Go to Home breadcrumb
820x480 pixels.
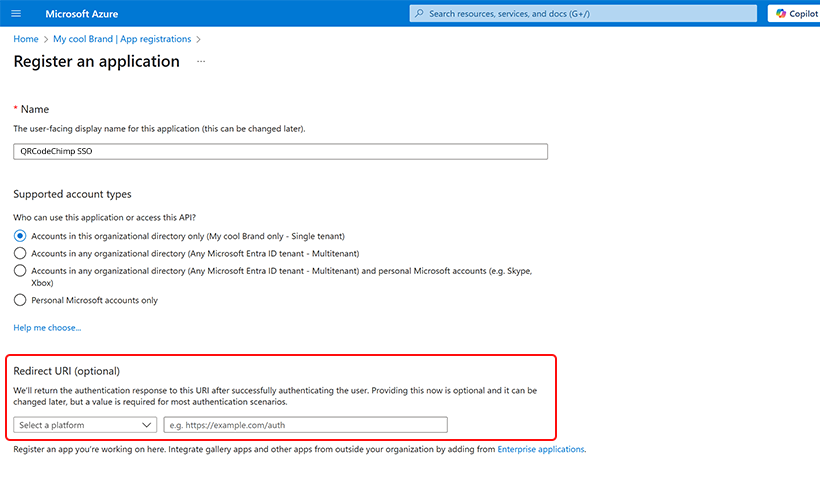[26, 39]
